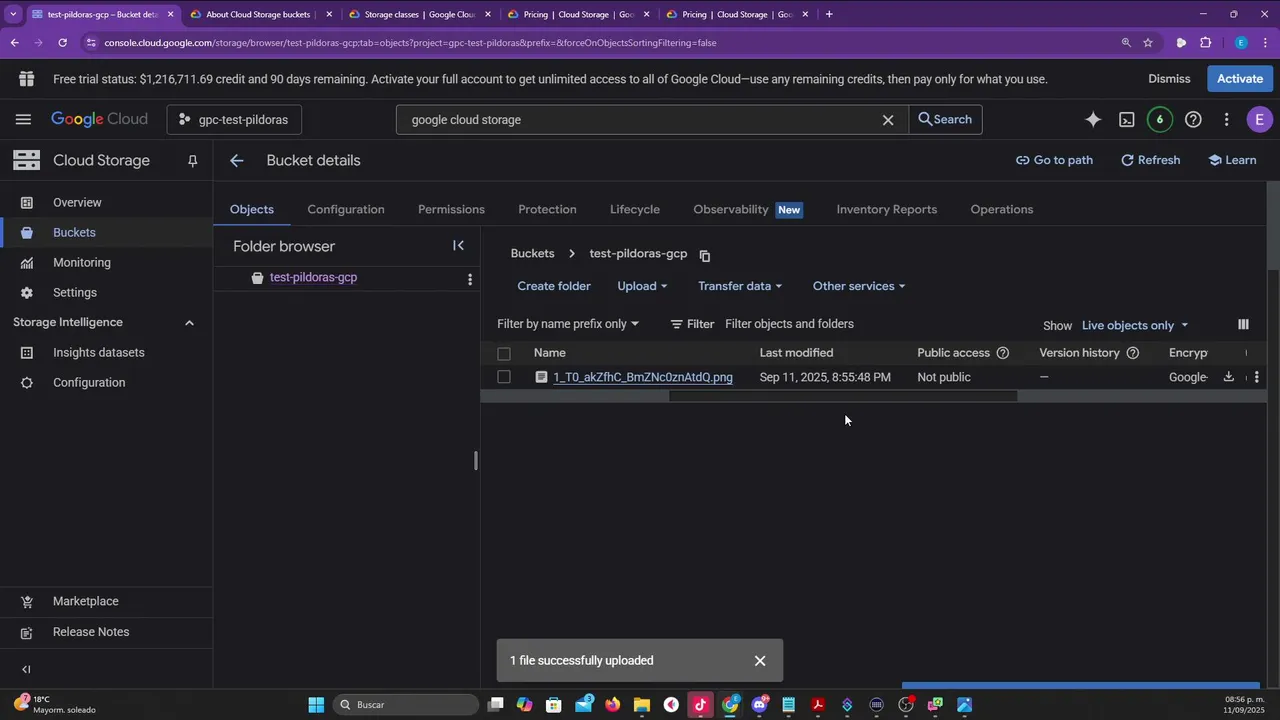Bookmark this page with star icon
Viewport: 1280px width, 720px height.
[x=1148, y=42]
